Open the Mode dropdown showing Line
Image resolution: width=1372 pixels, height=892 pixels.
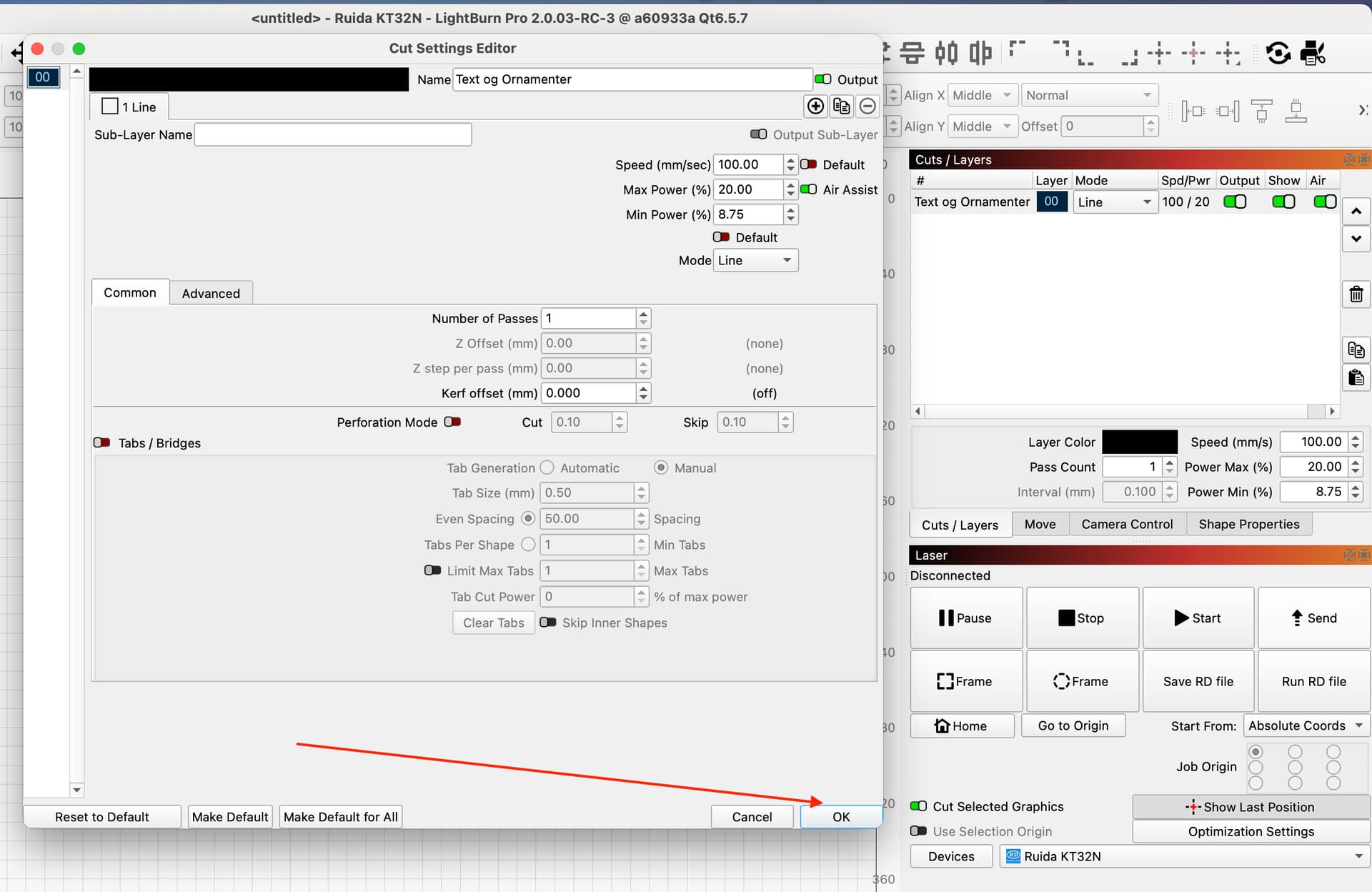(x=755, y=260)
